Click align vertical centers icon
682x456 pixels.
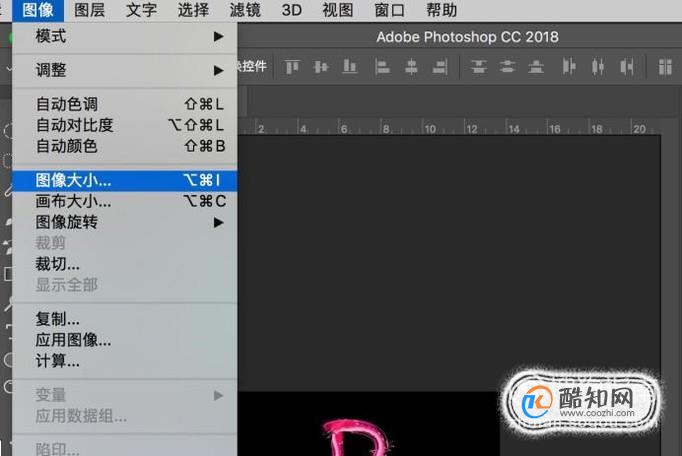321,67
